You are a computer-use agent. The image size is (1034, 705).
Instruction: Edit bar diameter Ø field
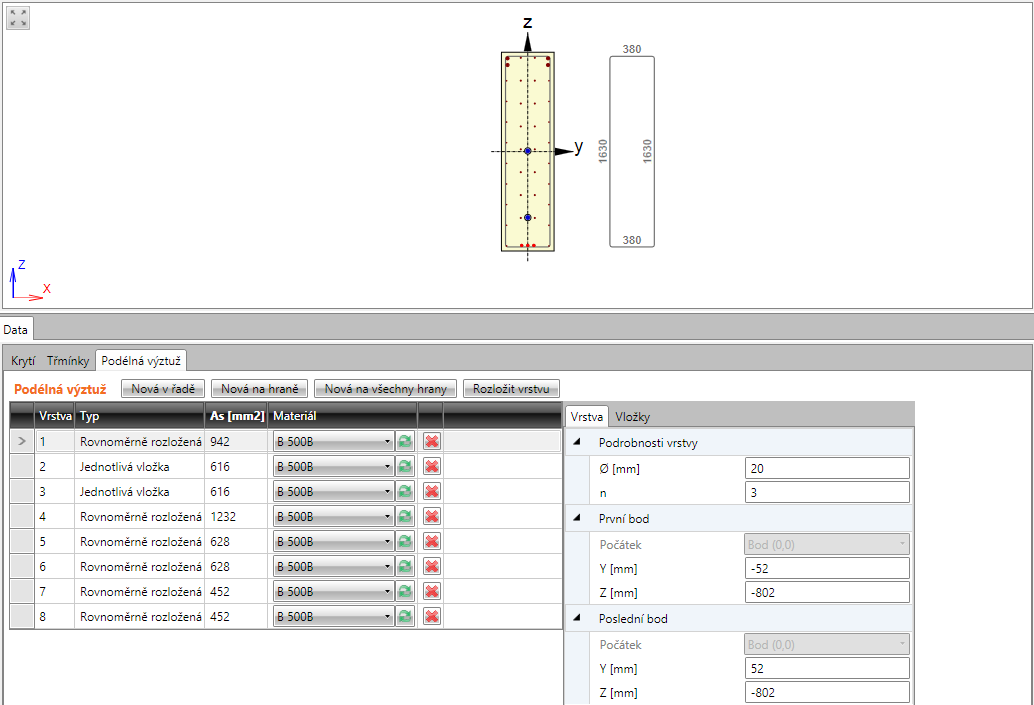(827, 468)
